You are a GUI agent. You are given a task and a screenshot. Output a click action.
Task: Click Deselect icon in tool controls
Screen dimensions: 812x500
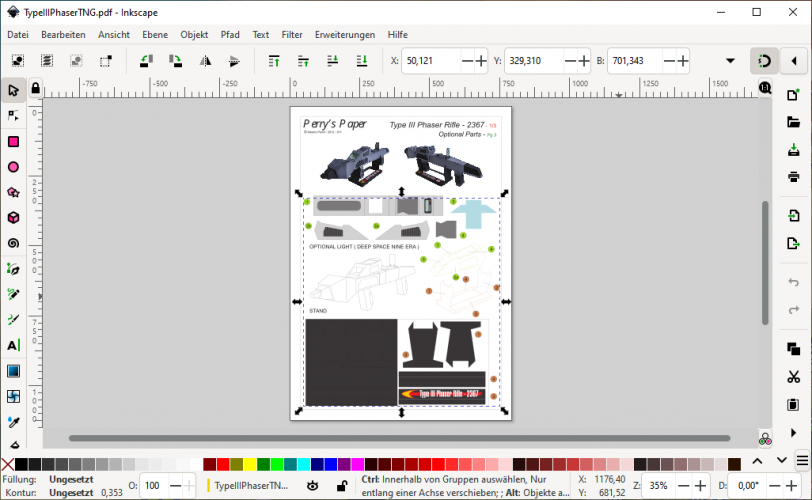76,61
